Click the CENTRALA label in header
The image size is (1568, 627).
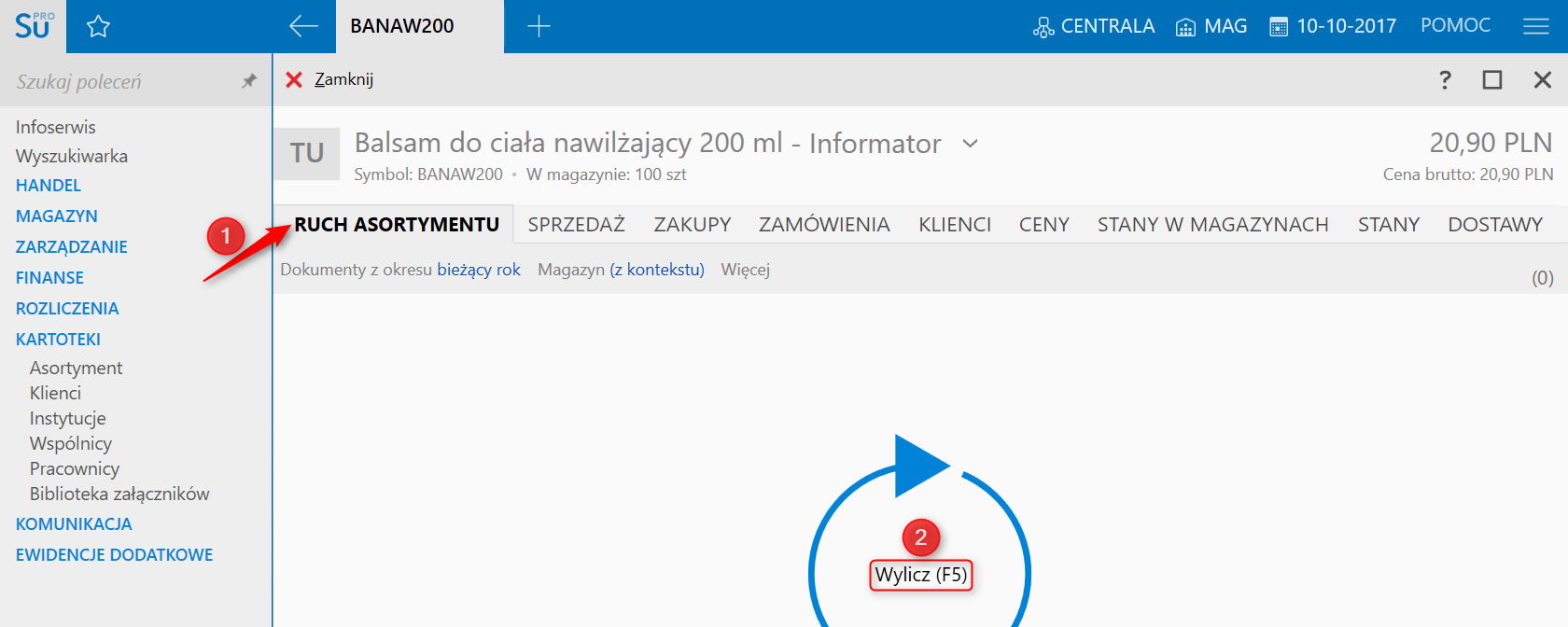(x=1107, y=26)
